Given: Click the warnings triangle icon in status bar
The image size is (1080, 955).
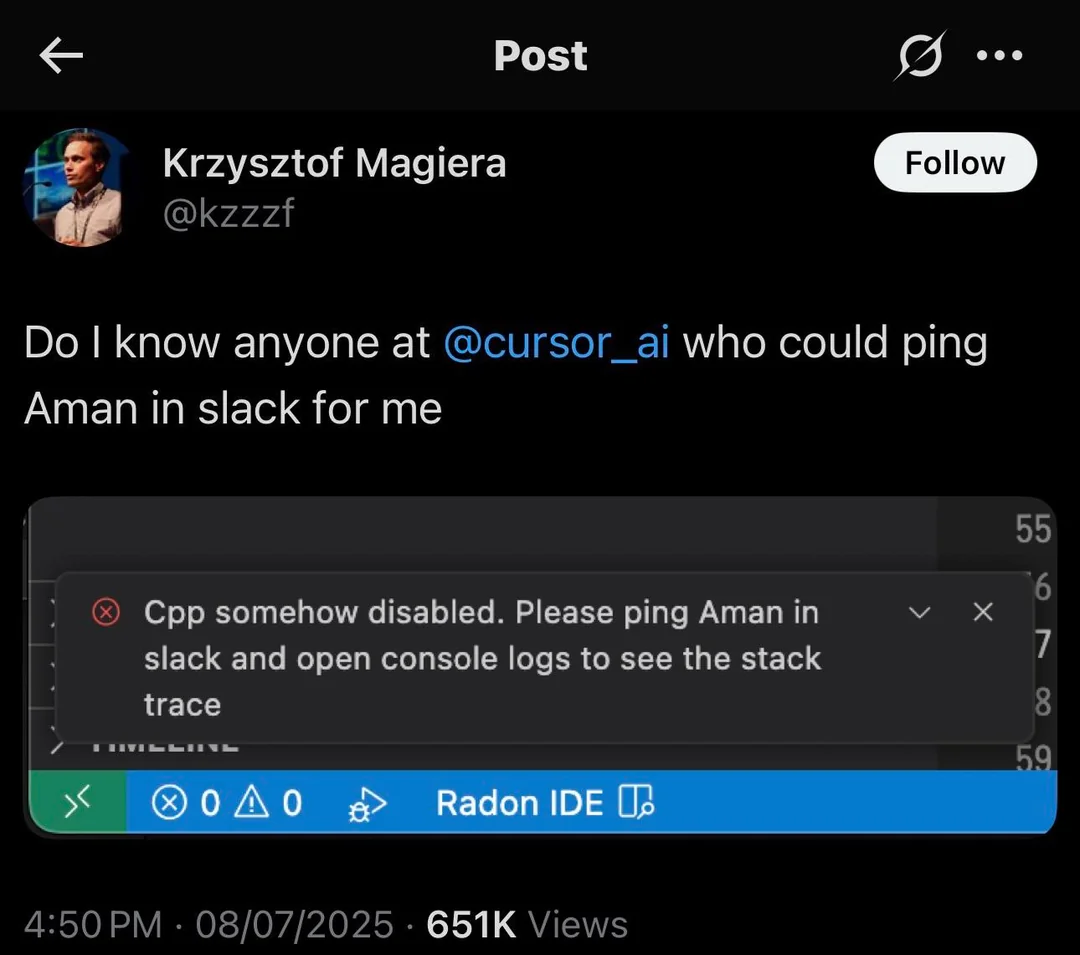Looking at the screenshot, I should pos(252,802).
